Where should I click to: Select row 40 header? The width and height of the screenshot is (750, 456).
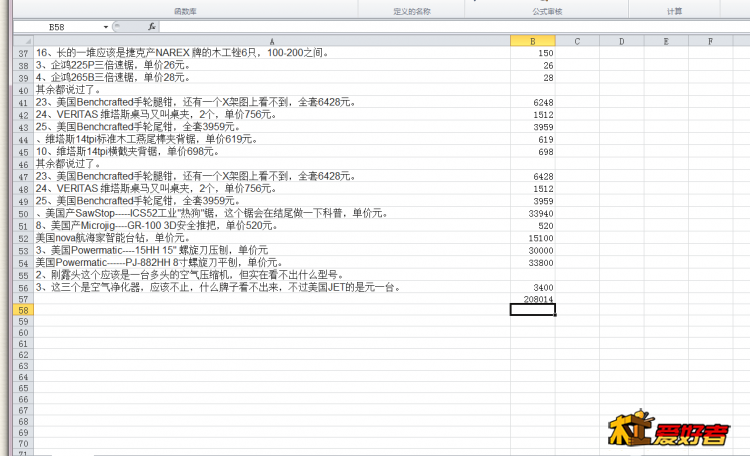point(23,90)
